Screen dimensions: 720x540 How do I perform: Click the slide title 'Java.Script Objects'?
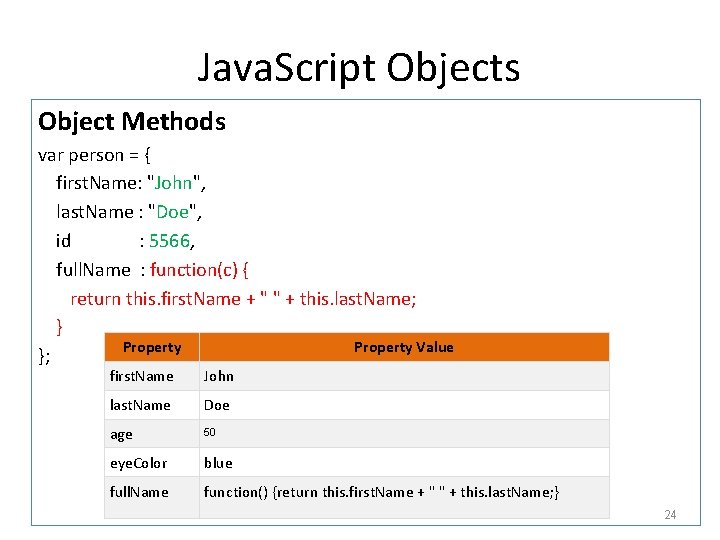pyautogui.click(x=359, y=68)
